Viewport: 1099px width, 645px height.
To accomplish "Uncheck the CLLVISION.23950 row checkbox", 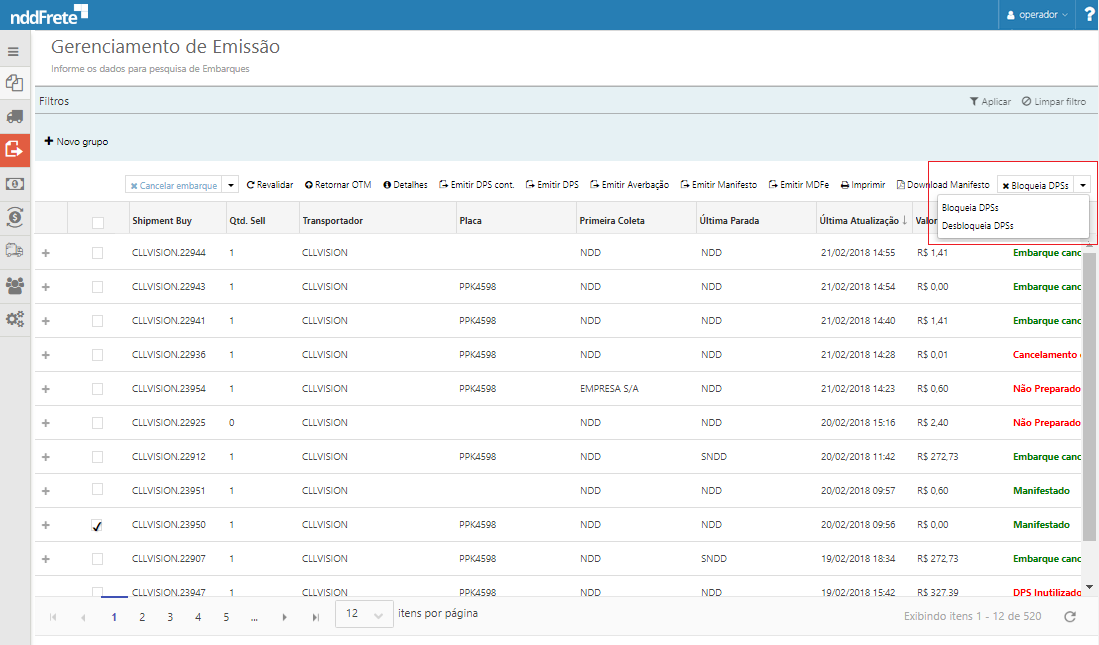I will (97, 525).
